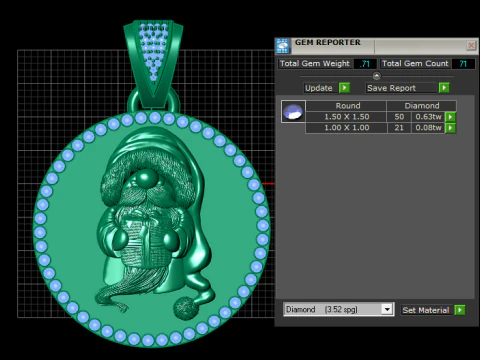Select the pendant bail with pave gems
The image size is (480, 360).
click(153, 63)
